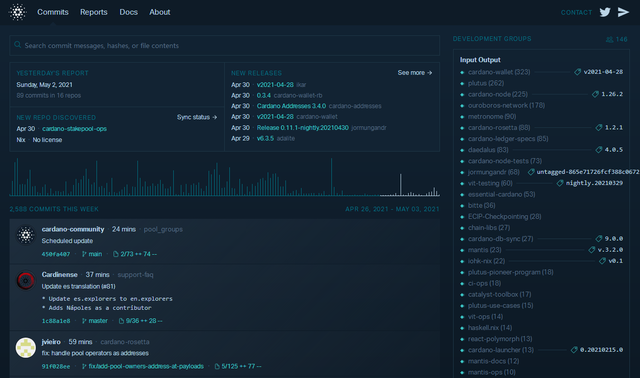The height and width of the screenshot is (378, 640).
Task: Click the Input Output group heading
Action: (x=480, y=60)
